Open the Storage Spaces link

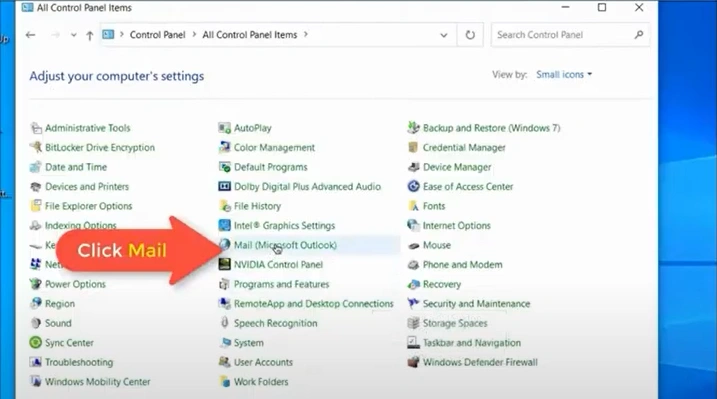tap(455, 323)
